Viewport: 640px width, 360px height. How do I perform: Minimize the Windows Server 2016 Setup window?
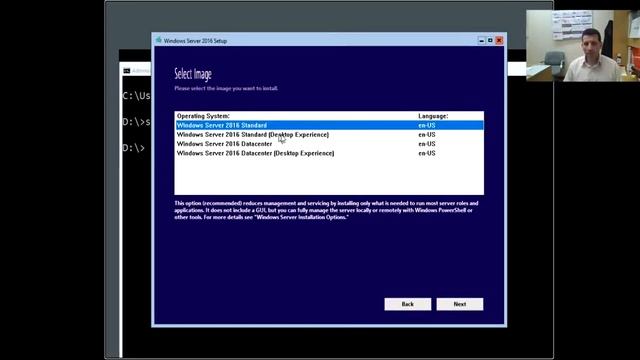coord(481,40)
